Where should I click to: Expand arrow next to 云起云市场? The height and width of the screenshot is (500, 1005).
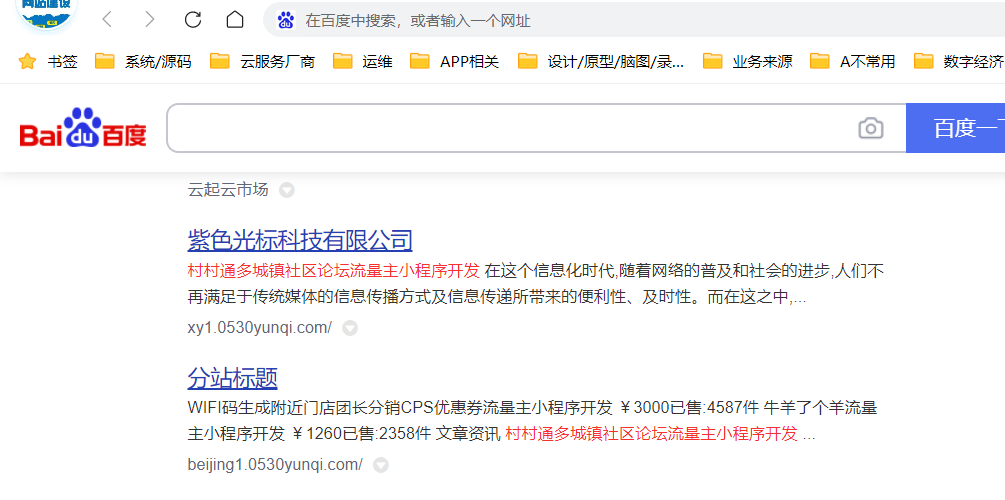click(x=287, y=190)
